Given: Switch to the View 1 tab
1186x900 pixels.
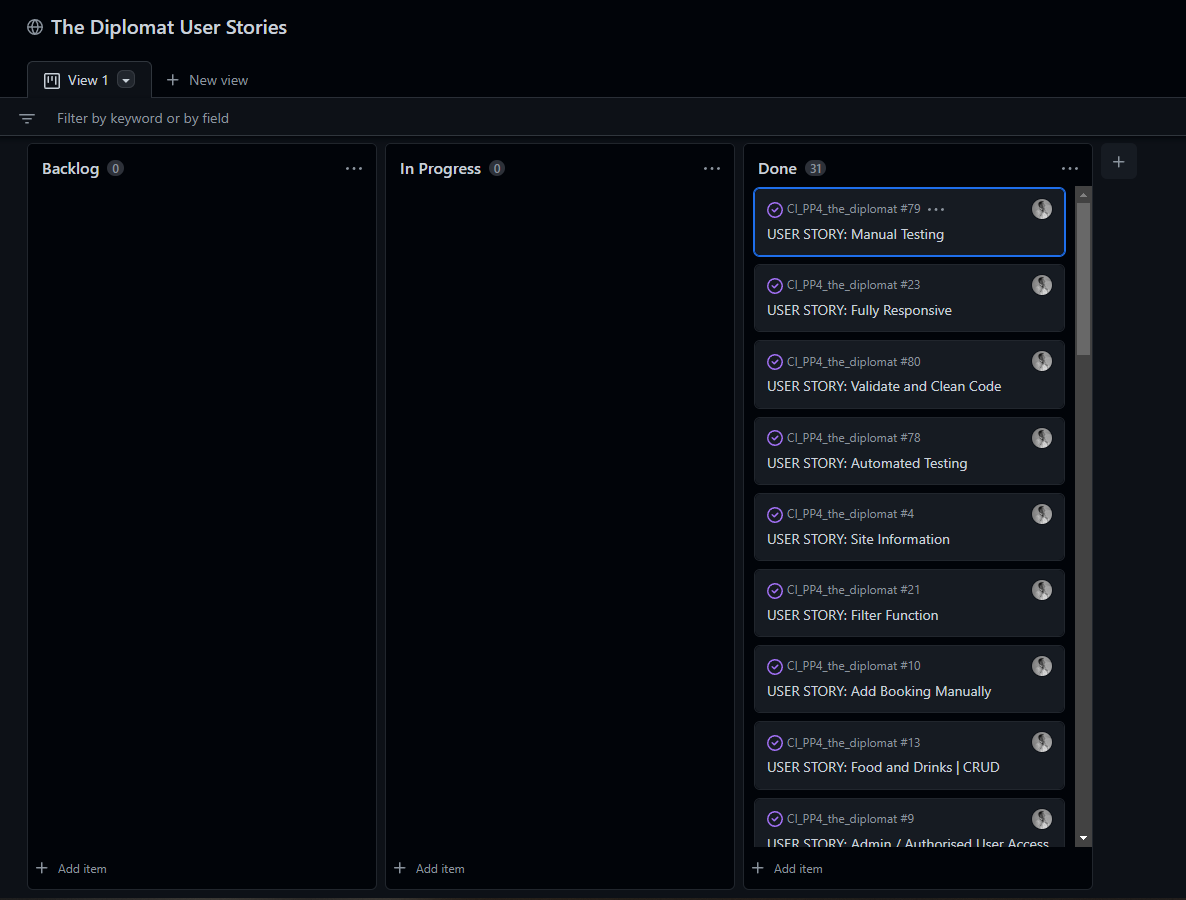Looking at the screenshot, I should pyautogui.click(x=88, y=80).
